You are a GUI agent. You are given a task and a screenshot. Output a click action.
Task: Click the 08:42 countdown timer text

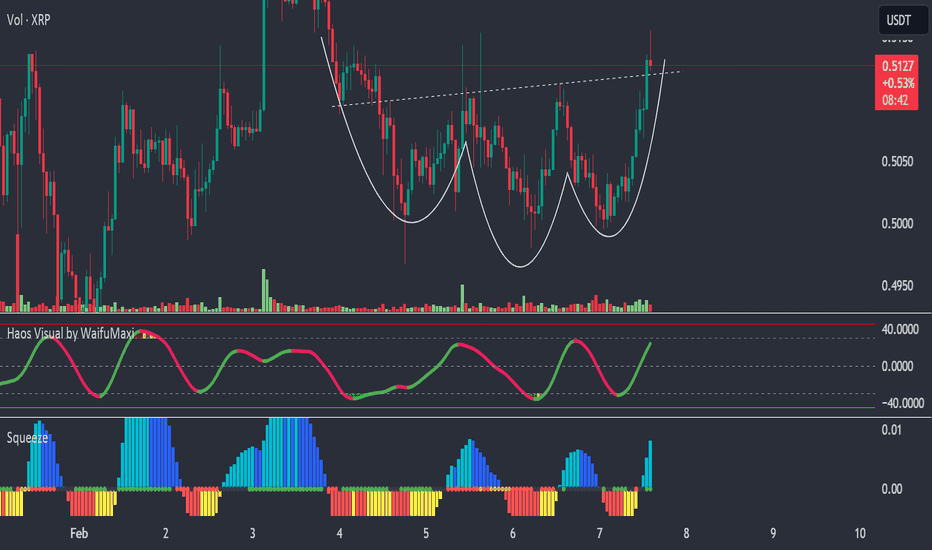[895, 100]
